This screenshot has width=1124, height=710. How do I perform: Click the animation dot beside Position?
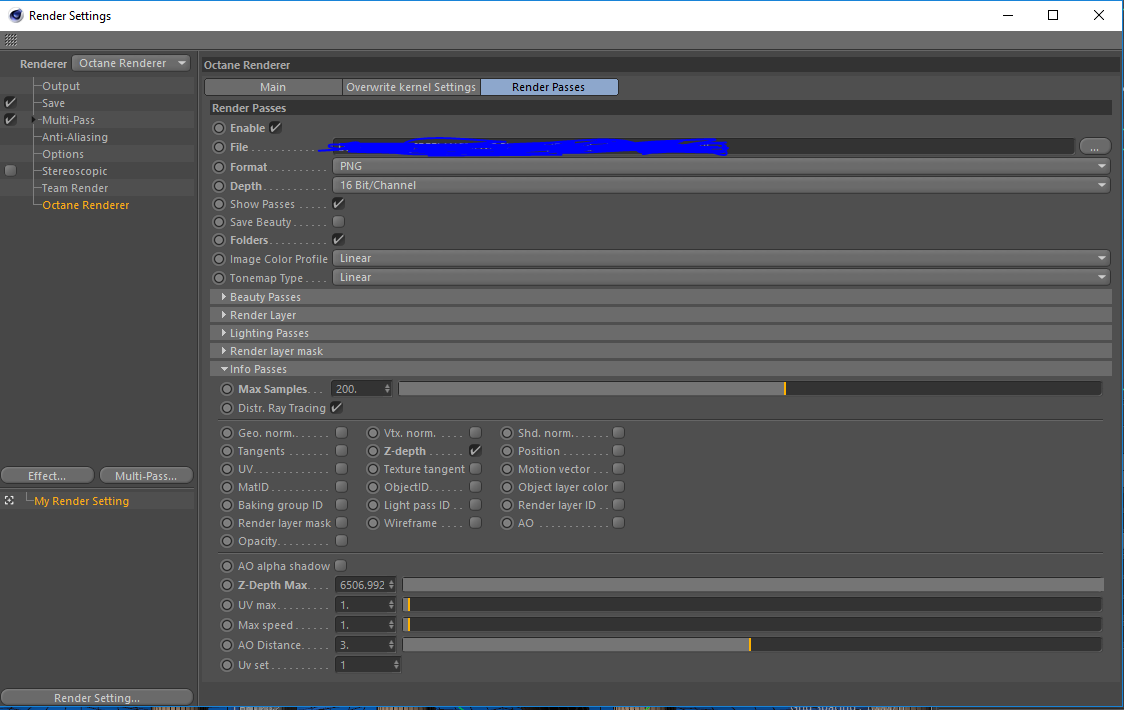507,451
